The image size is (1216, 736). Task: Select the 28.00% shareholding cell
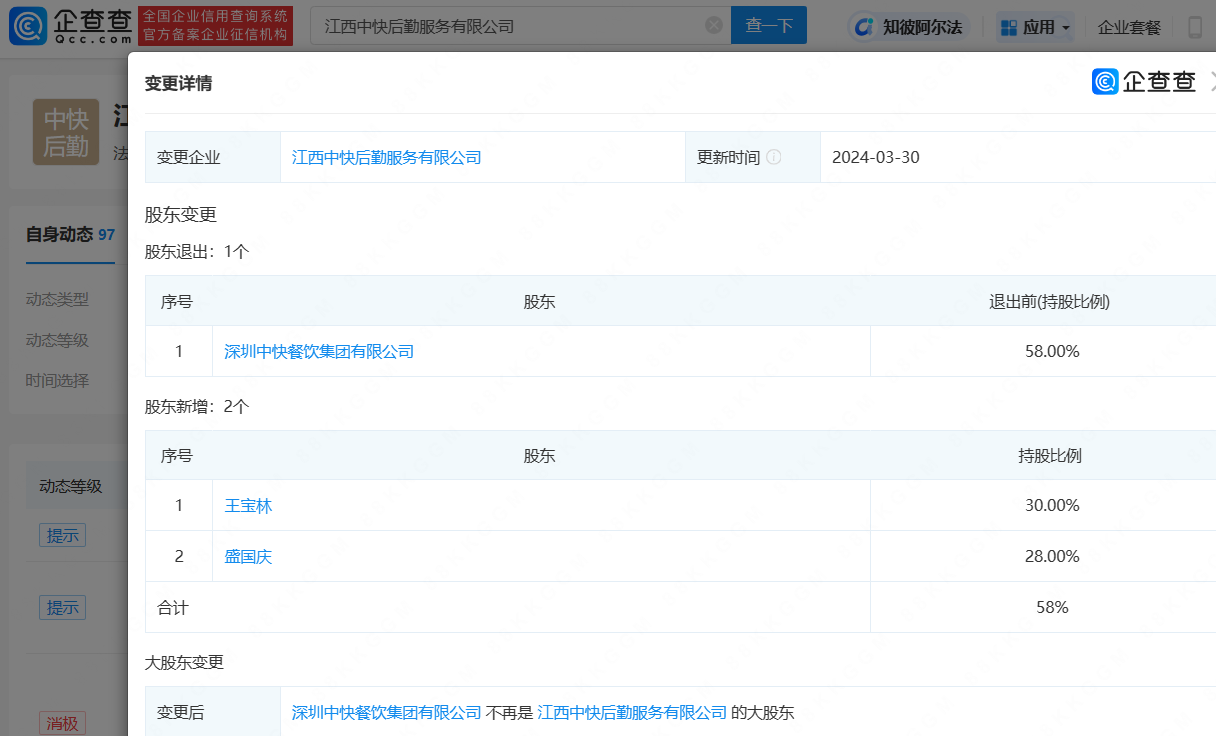1052,556
